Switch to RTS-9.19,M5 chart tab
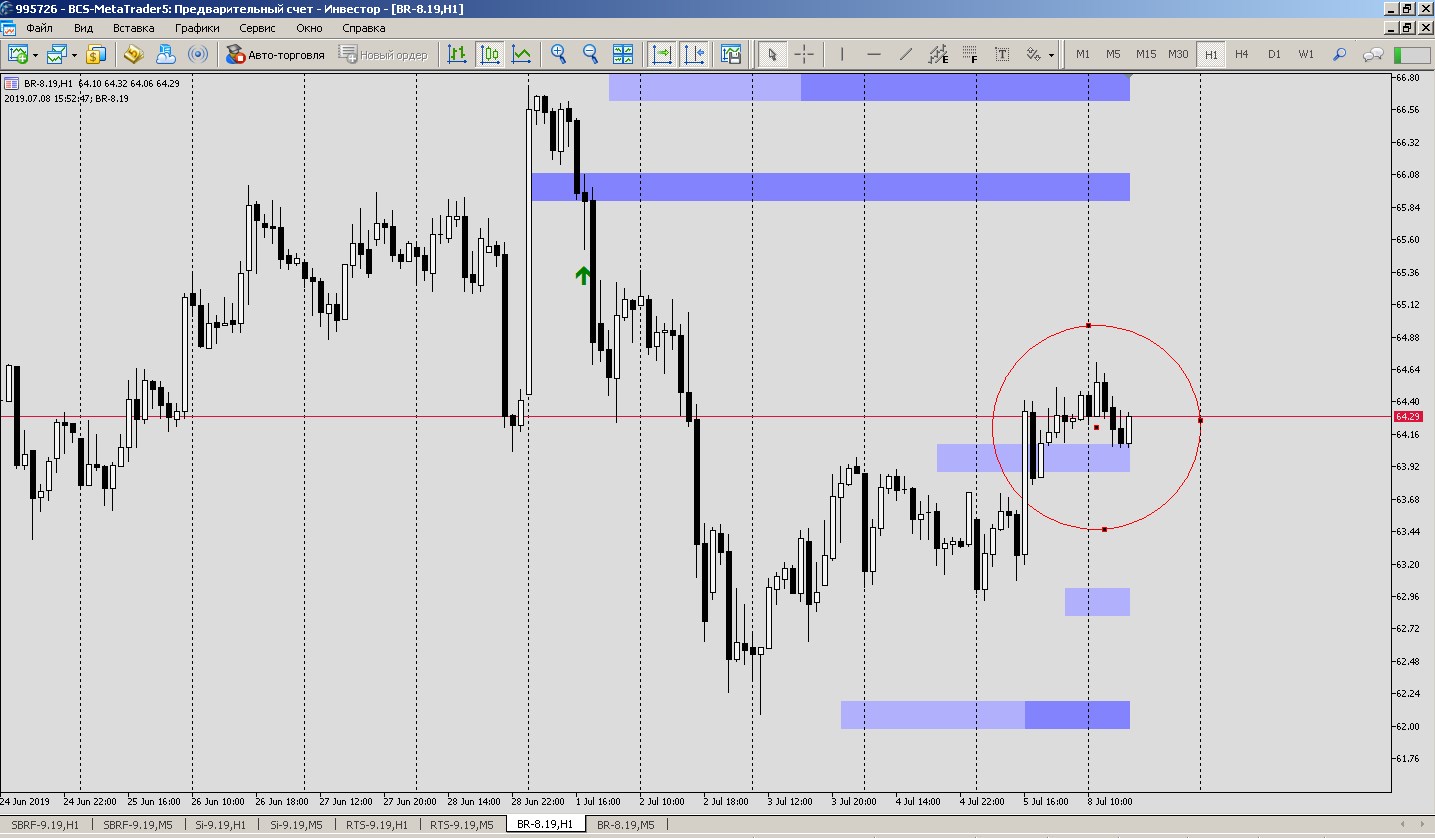Screen dimensions: 1435x838 pyautogui.click(x=461, y=825)
